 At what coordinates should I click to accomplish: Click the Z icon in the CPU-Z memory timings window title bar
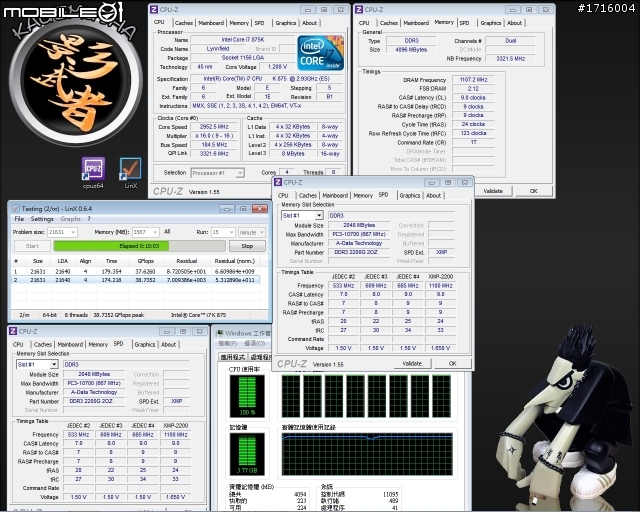[x=359, y=9]
